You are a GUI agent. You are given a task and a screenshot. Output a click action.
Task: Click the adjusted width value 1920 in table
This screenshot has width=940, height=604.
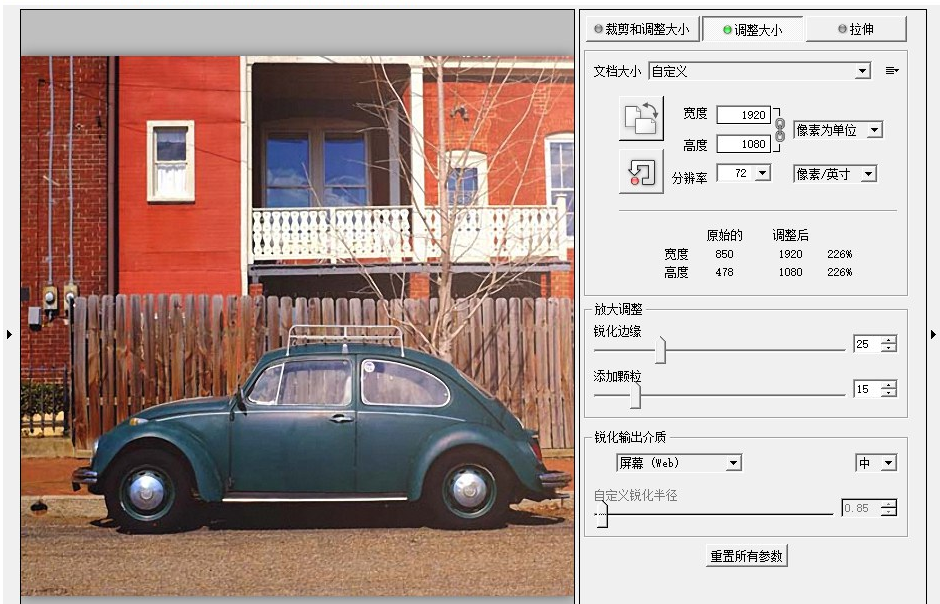790,254
